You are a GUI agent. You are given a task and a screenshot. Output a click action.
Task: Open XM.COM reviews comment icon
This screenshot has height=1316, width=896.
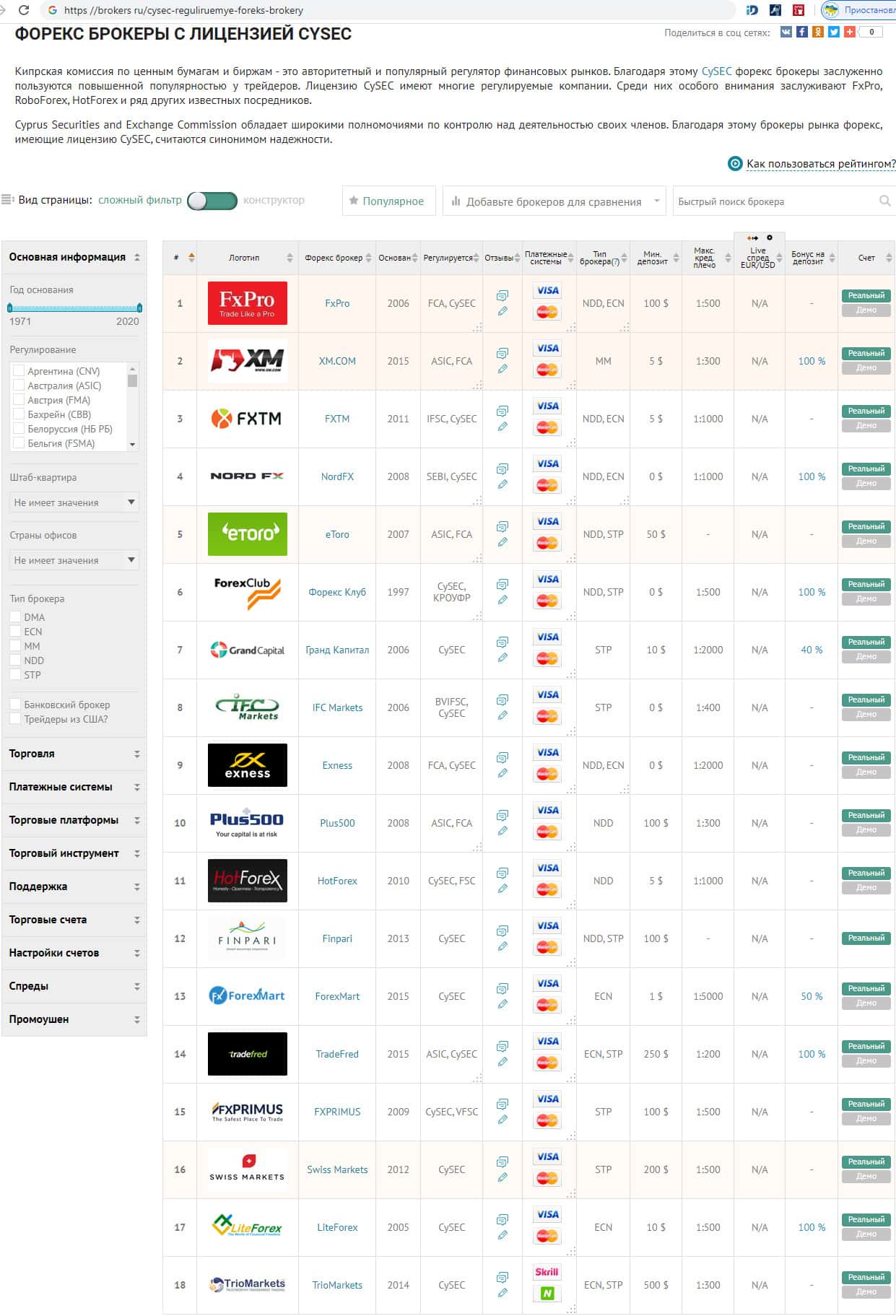pyautogui.click(x=503, y=353)
